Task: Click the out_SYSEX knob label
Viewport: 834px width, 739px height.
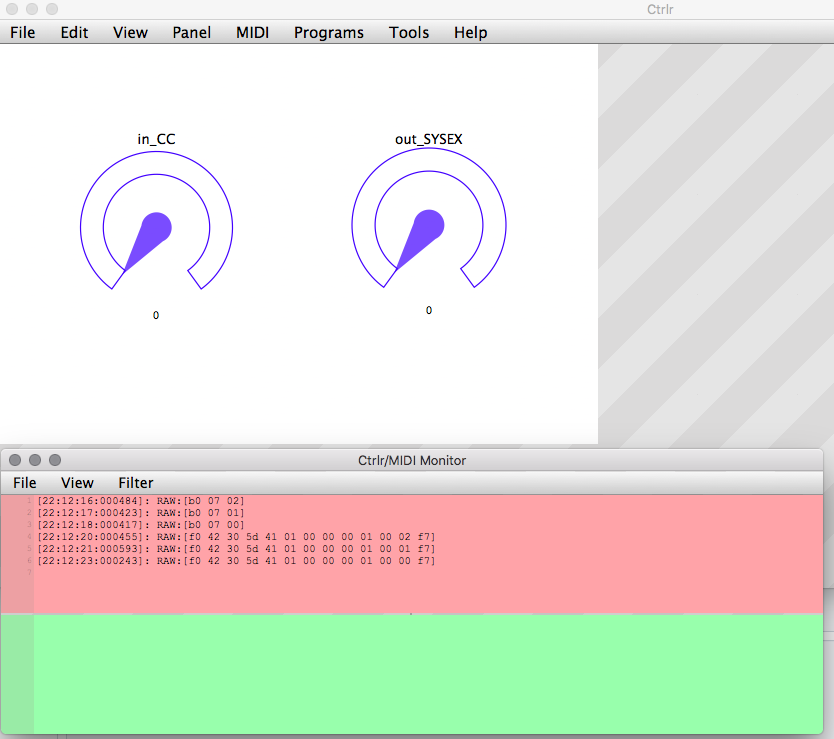Action: click(x=429, y=139)
